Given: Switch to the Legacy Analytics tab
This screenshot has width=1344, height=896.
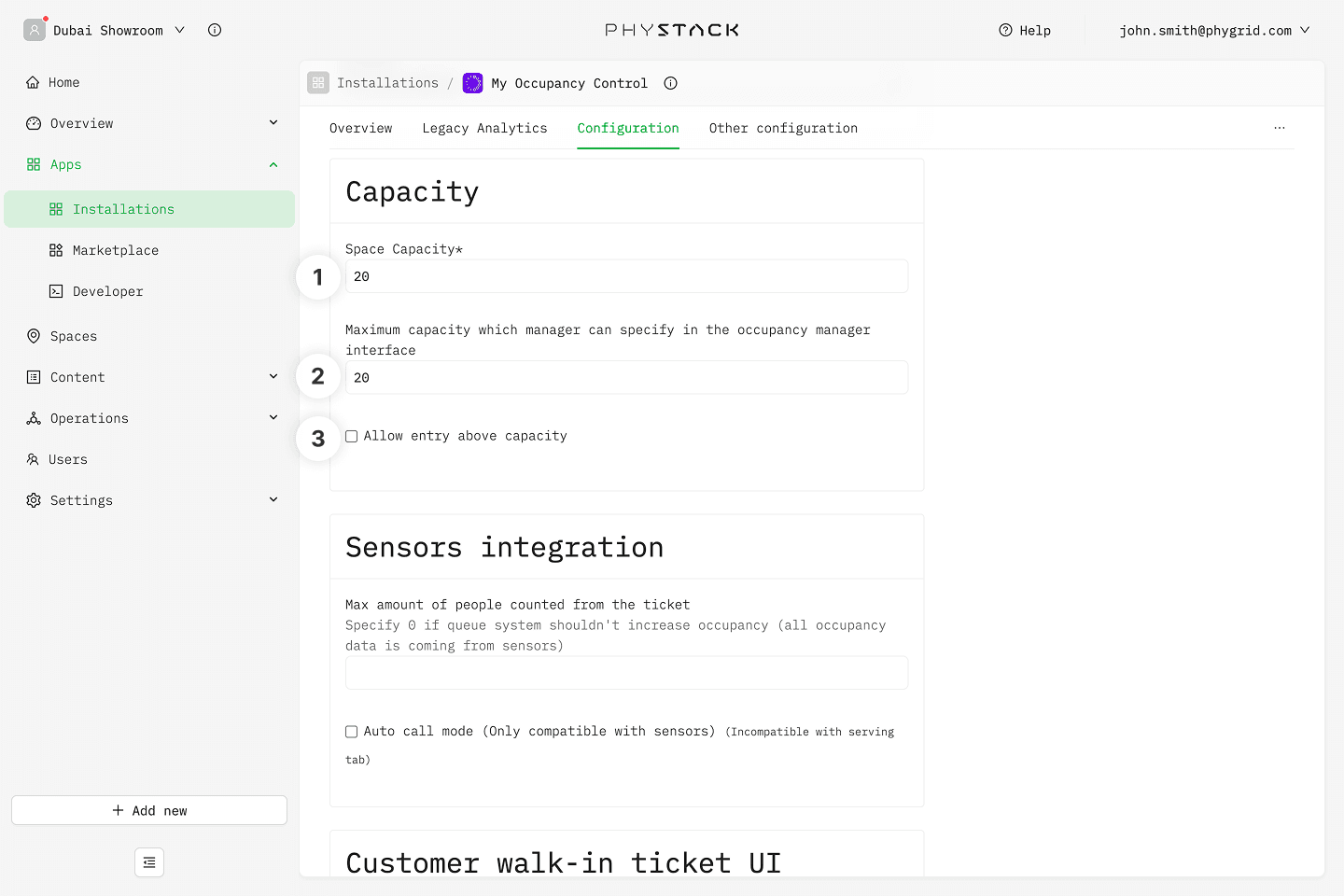Looking at the screenshot, I should point(484,128).
